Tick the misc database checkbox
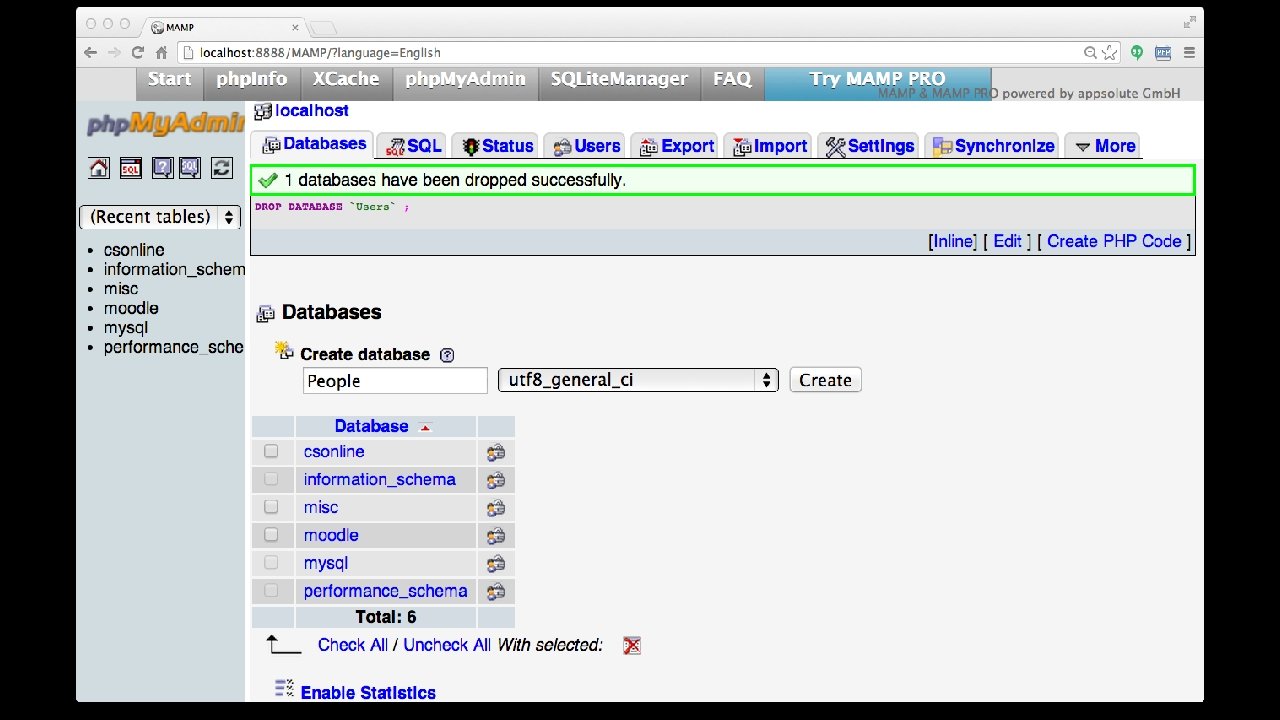The width and height of the screenshot is (1280, 720). pyautogui.click(x=271, y=507)
